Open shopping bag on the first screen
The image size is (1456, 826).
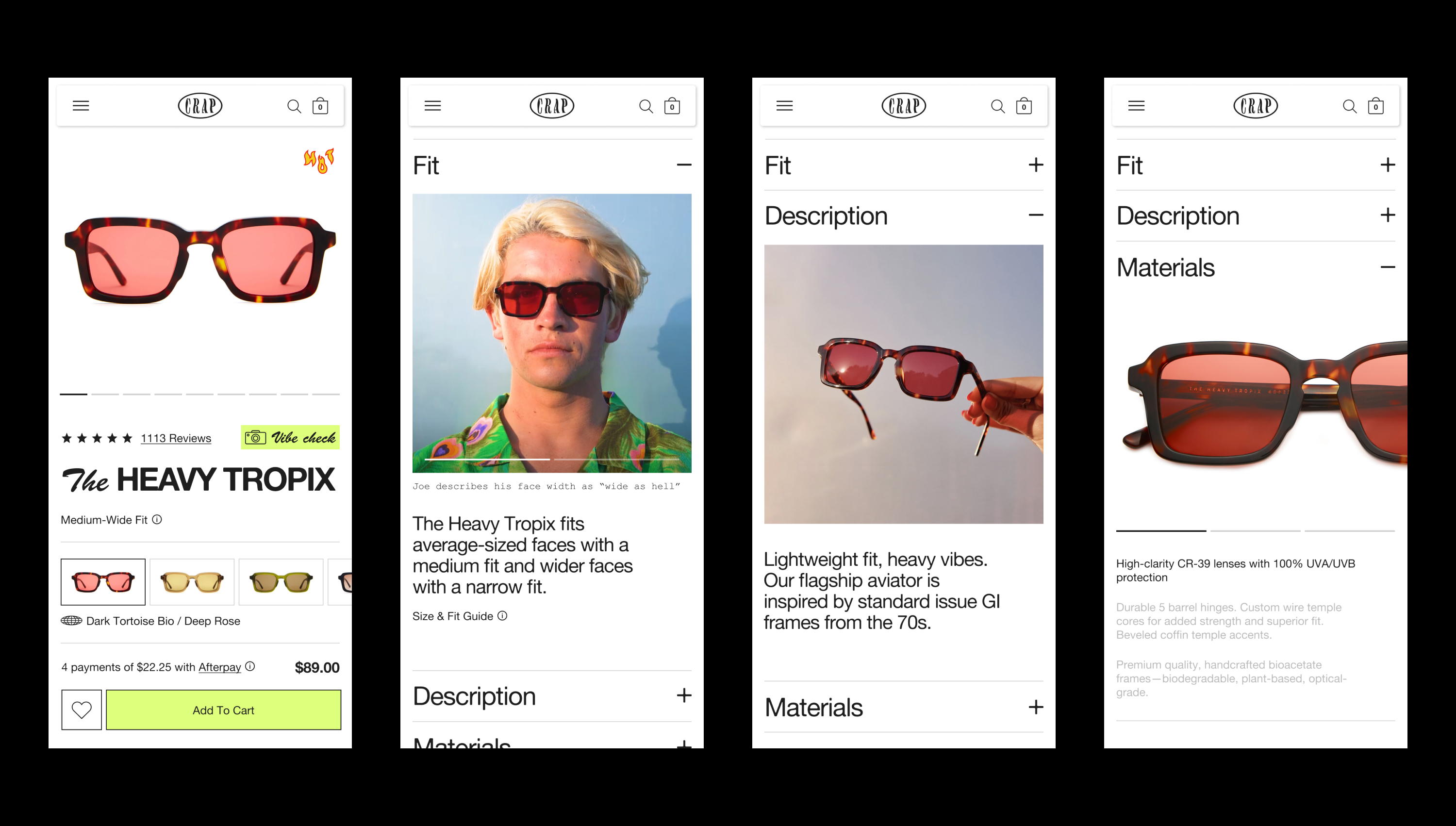point(320,106)
